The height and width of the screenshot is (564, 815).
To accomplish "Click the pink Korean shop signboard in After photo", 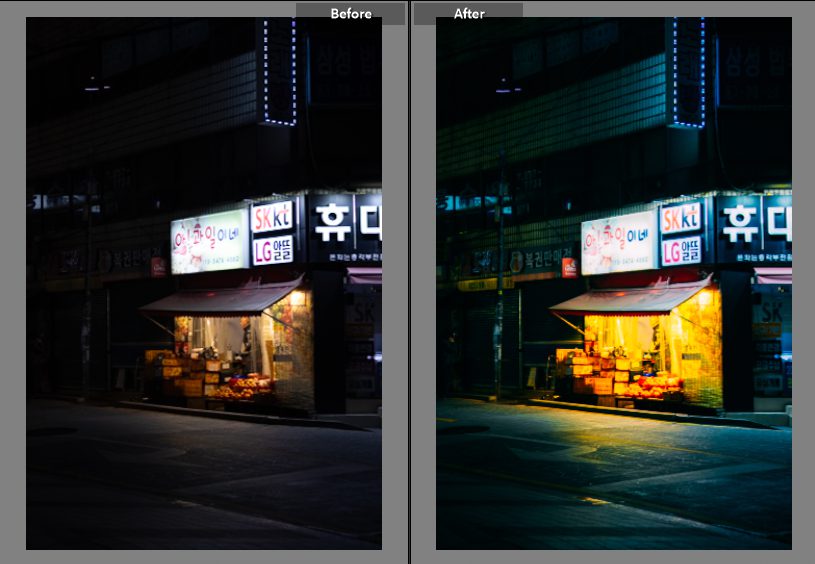I will pos(619,242).
